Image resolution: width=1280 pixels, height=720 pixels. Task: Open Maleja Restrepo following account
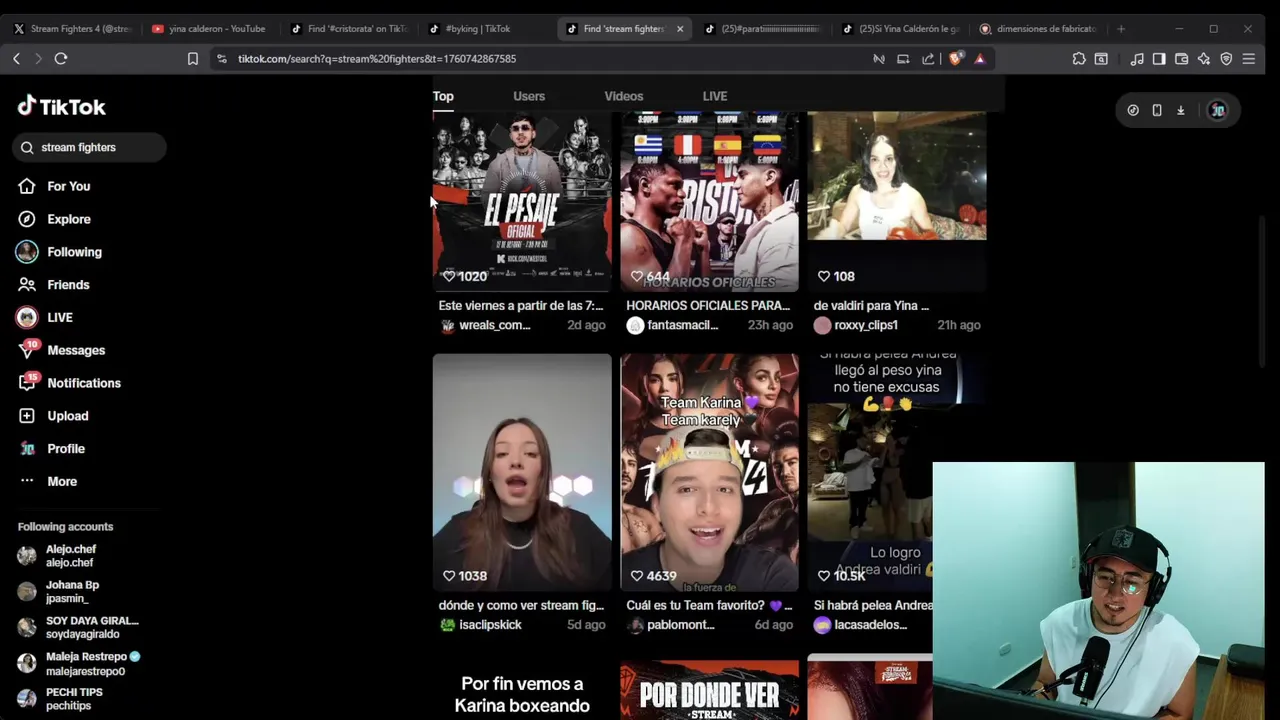(x=79, y=663)
